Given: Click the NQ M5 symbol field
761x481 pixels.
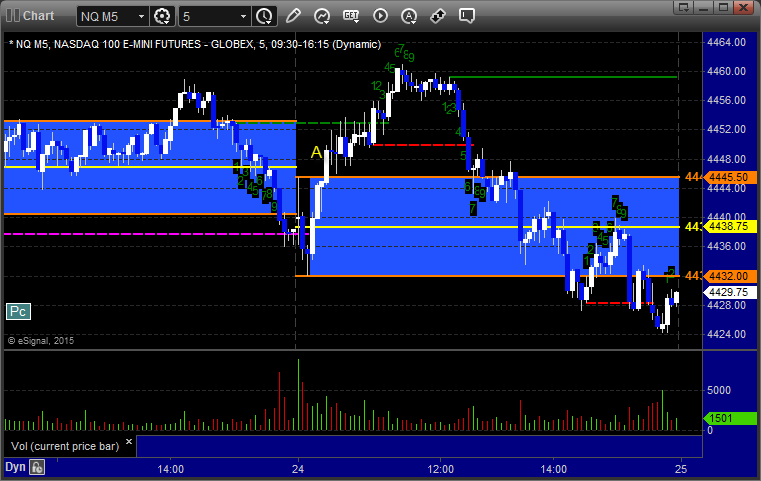Looking at the screenshot, I should pyautogui.click(x=113, y=17).
